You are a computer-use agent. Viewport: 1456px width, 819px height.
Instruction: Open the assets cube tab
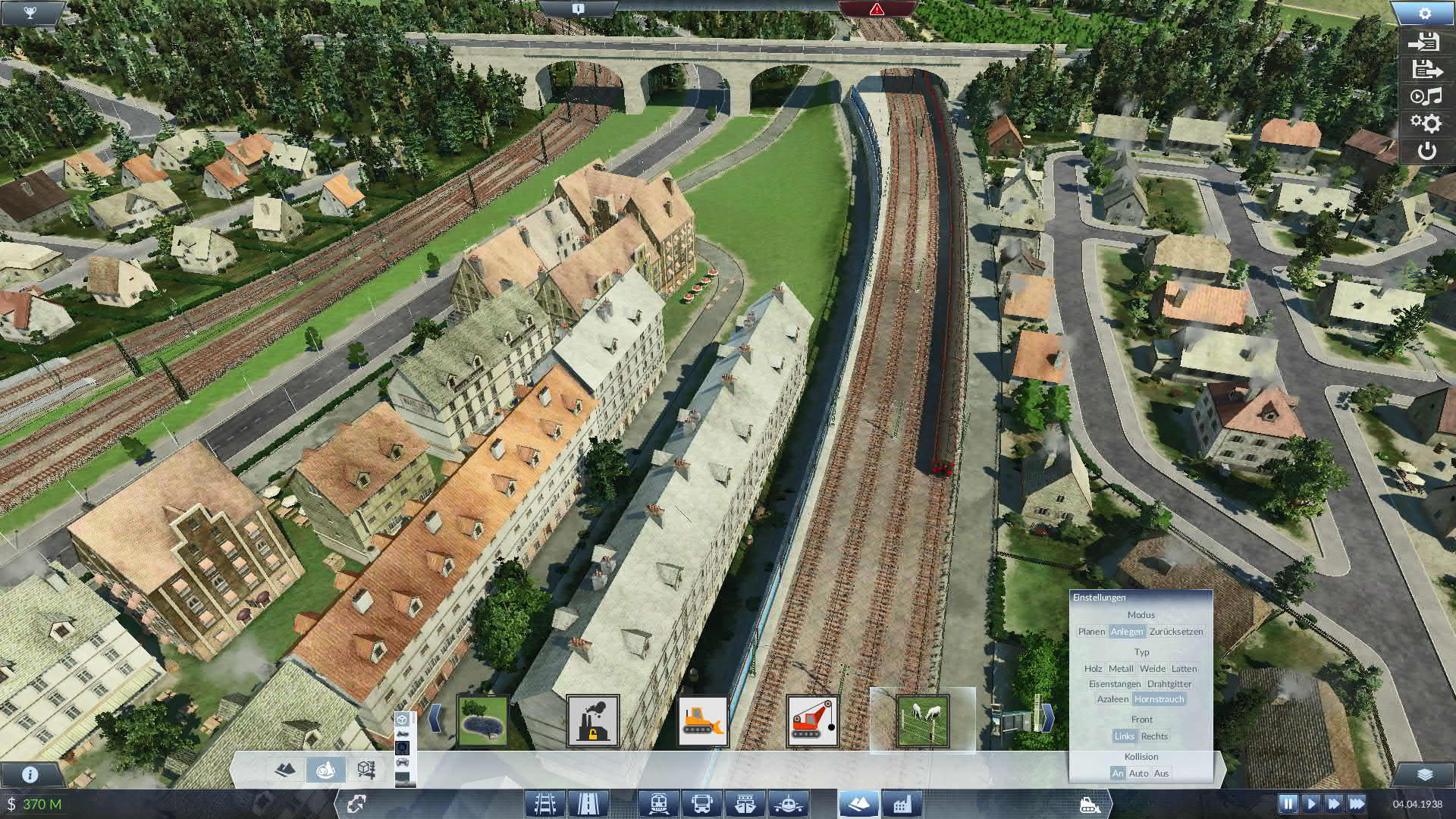[x=367, y=770]
